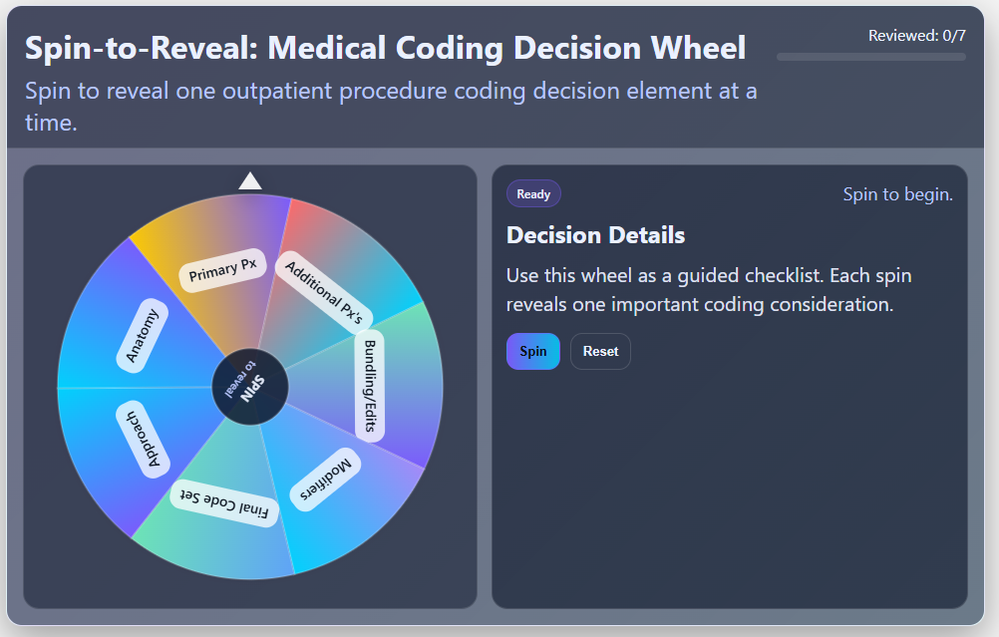Click the Spin-to-Reveal page title
The height and width of the screenshot is (637, 999).
coord(385,47)
